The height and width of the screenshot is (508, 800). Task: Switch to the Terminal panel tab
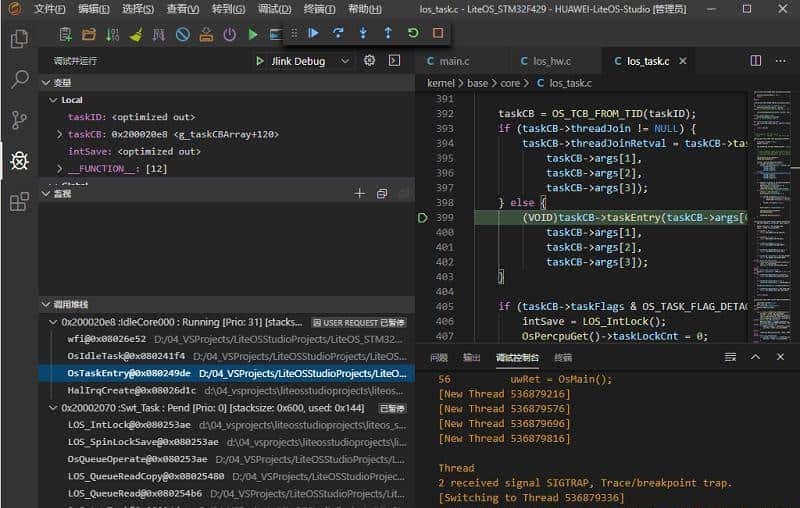563,358
